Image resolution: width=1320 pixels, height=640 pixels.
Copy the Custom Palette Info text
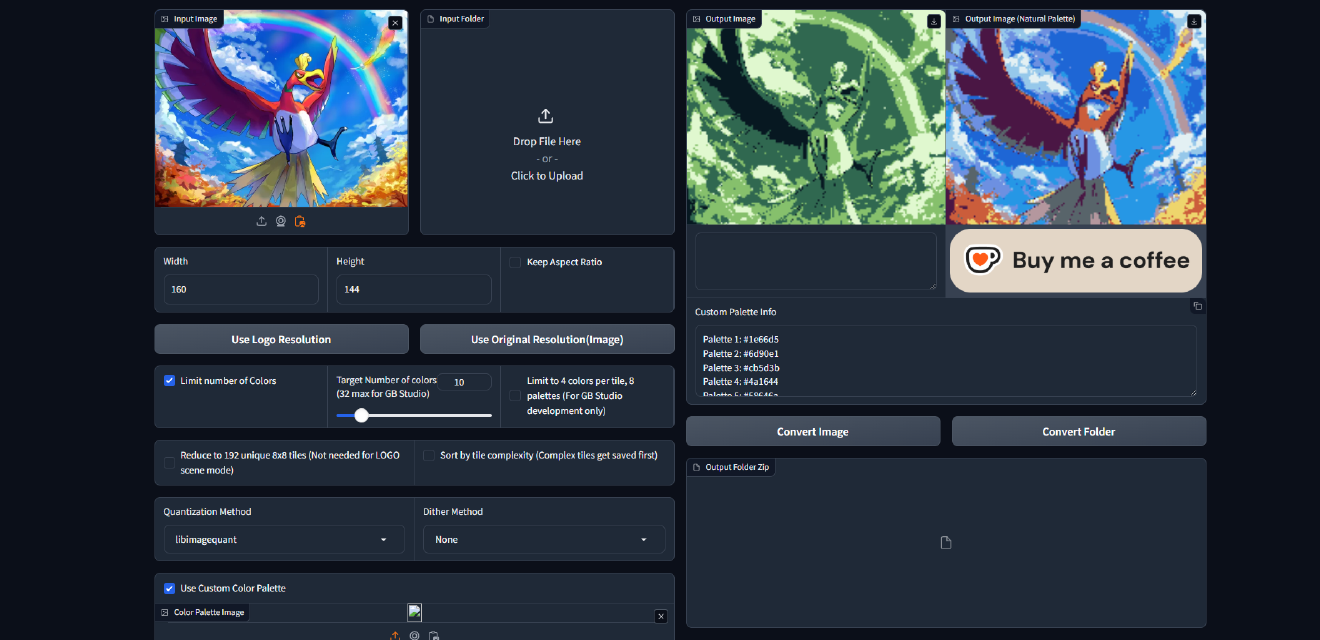[x=1197, y=306]
